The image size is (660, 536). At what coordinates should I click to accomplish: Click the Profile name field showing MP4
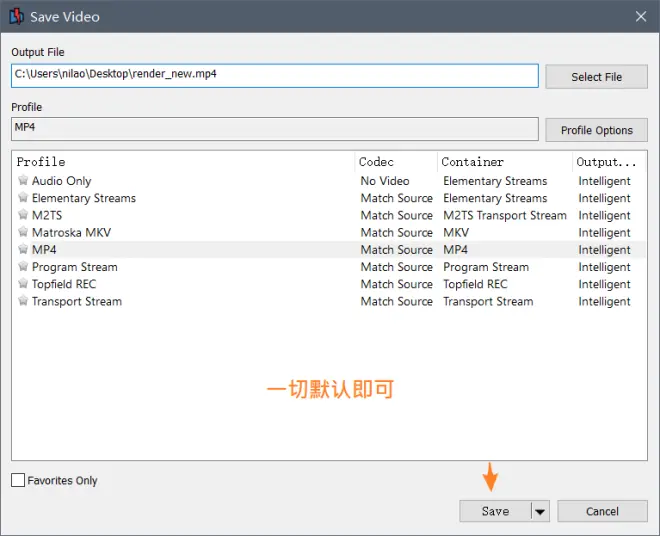[275, 129]
